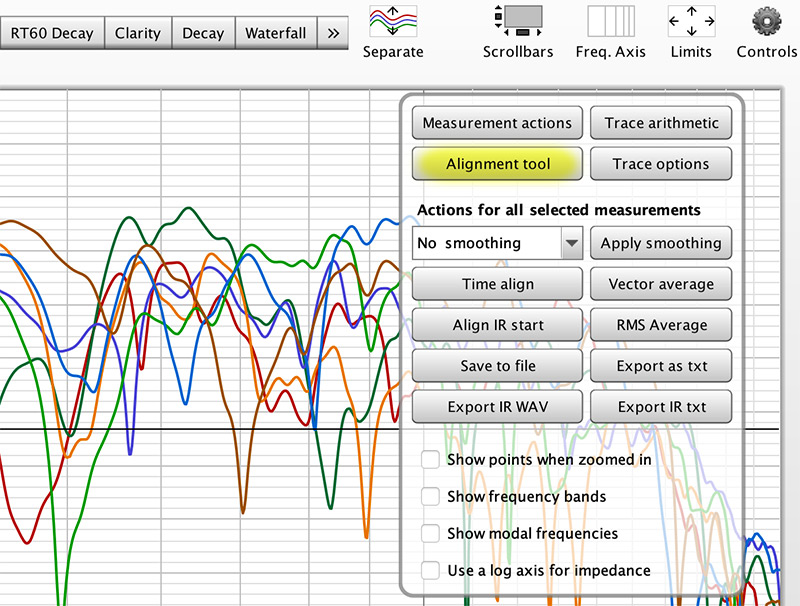This screenshot has width=800, height=606.
Task: Click the highlighted Alignment tool button
Action: click(x=497, y=164)
